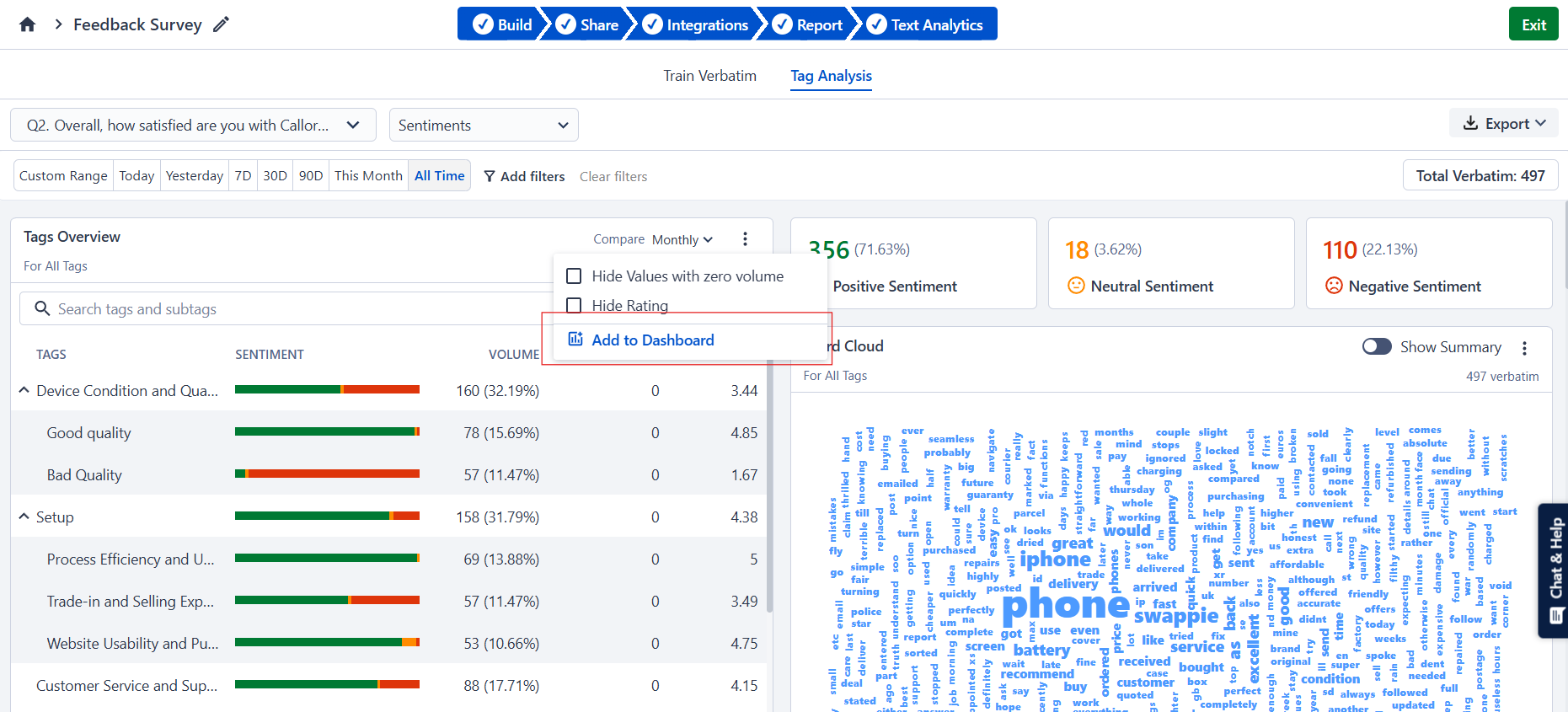Go to the home icon
The image size is (1568, 712).
click(x=27, y=24)
